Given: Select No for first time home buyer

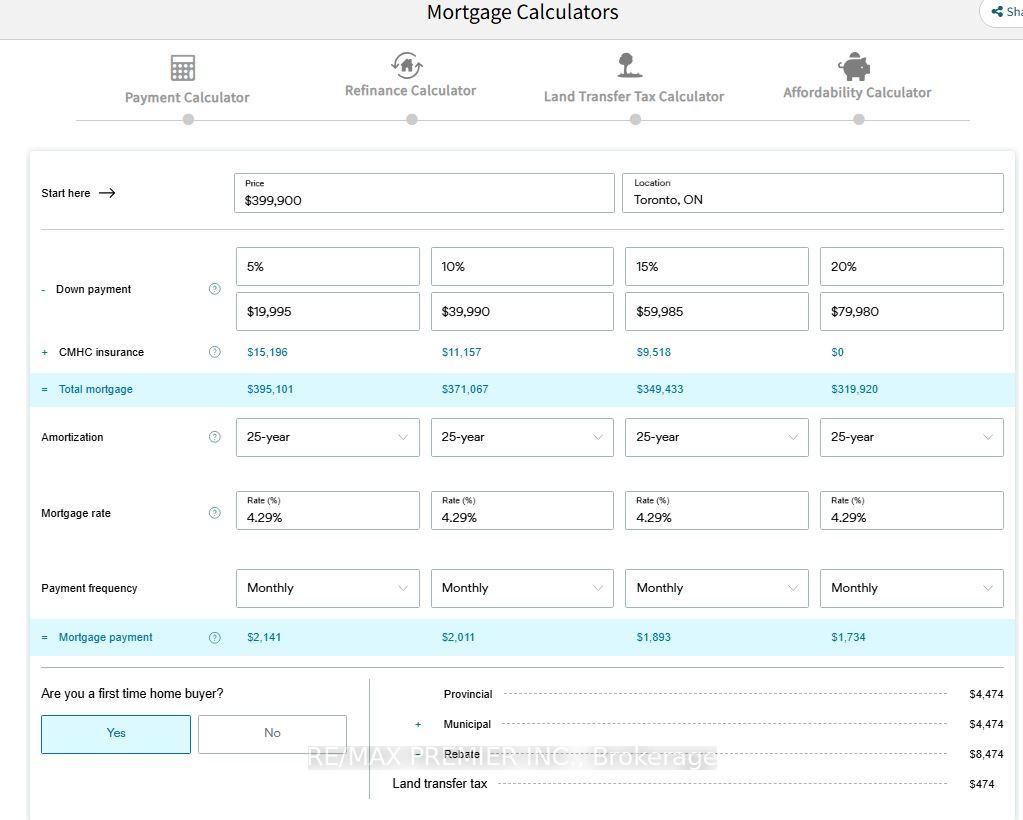Looking at the screenshot, I should (x=272, y=734).
